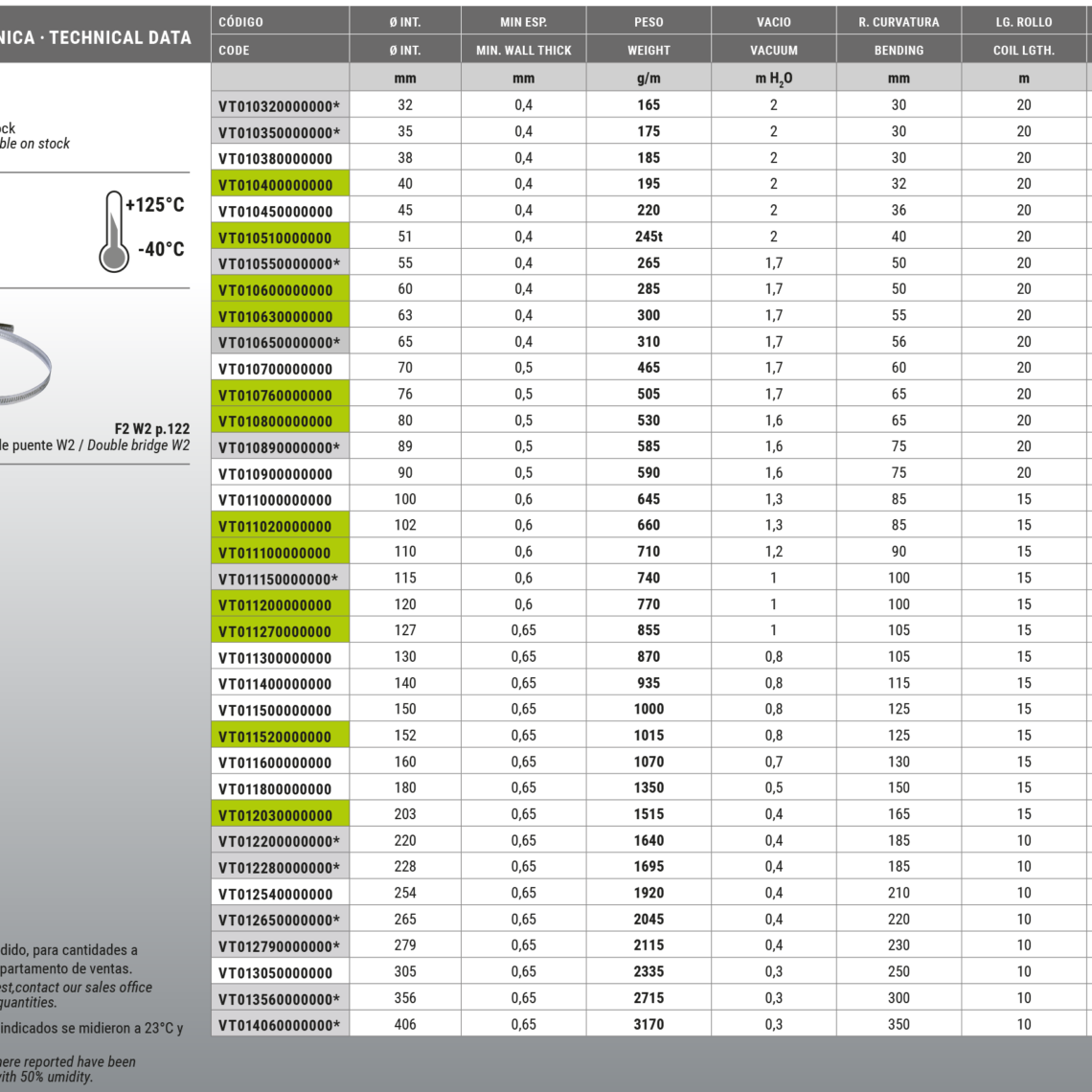Click the highlighted code VT011520000000
Screen dimensions: 1092x1092
pyautogui.click(x=276, y=737)
